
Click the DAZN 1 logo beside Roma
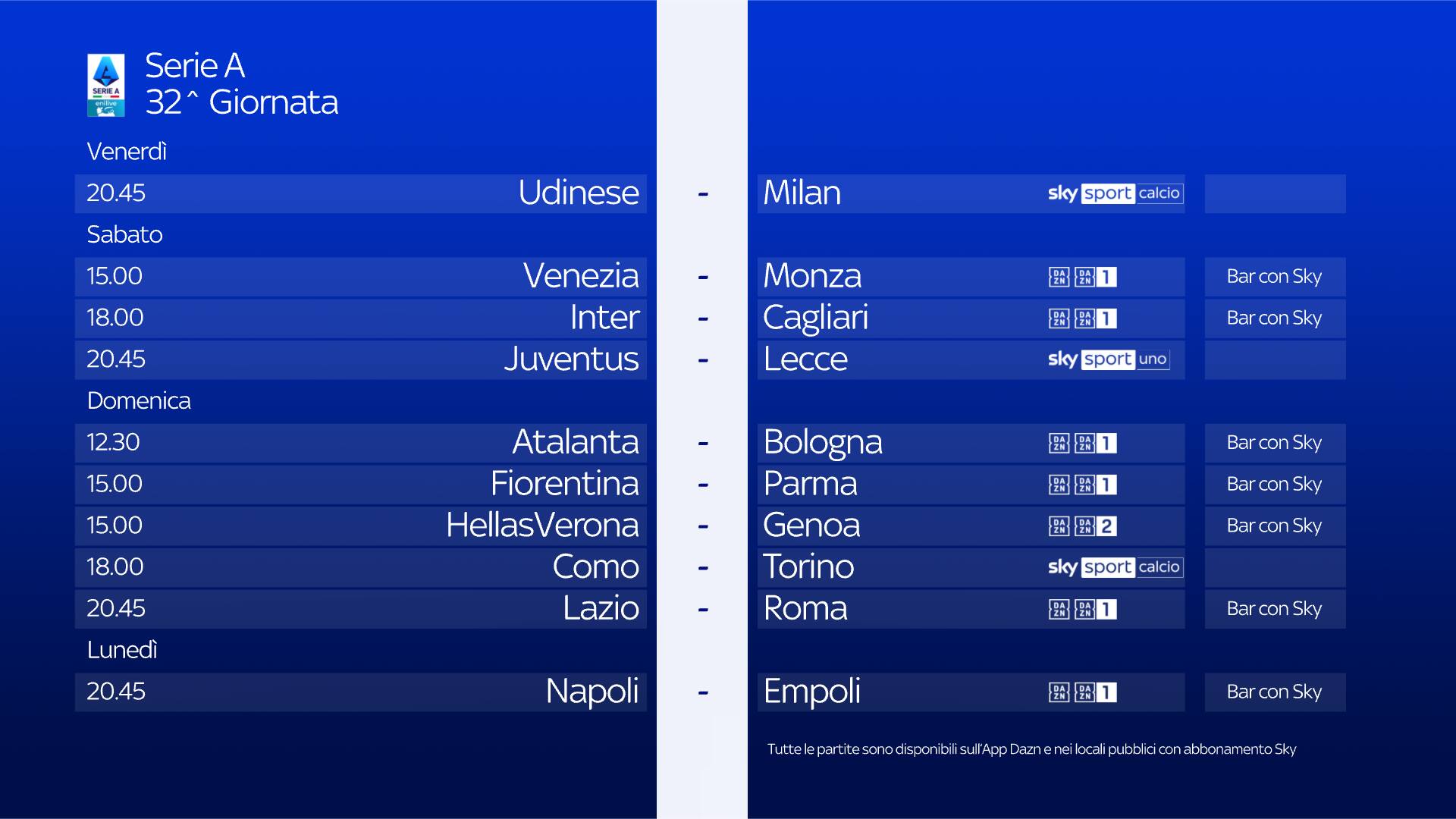[1082, 609]
